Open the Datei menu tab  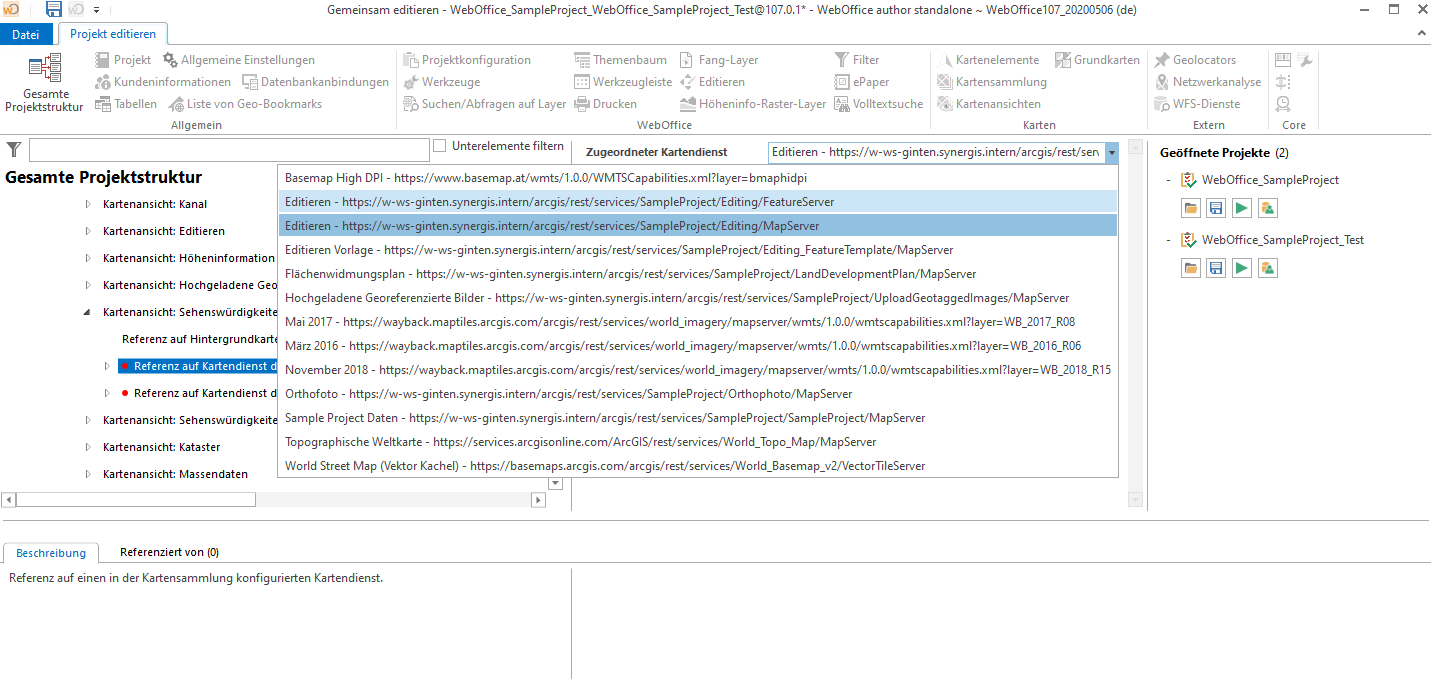26,33
